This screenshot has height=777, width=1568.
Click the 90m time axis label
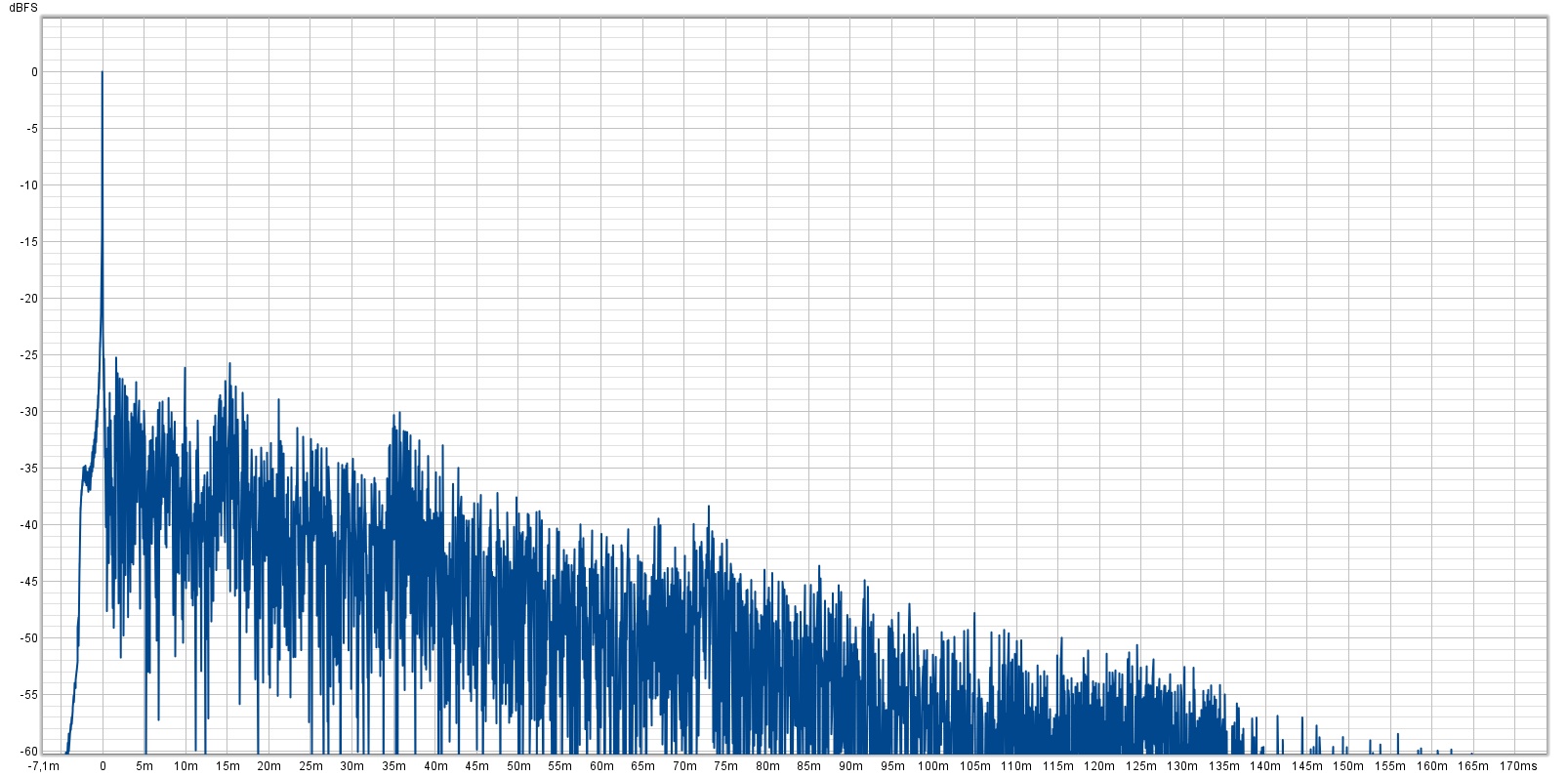tap(850, 766)
